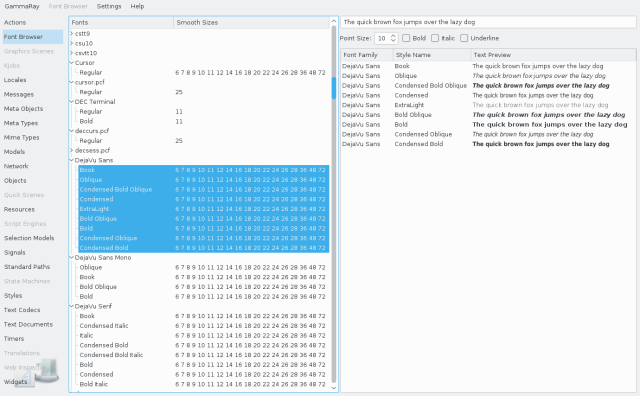Switch to the Signals tool

point(15,252)
